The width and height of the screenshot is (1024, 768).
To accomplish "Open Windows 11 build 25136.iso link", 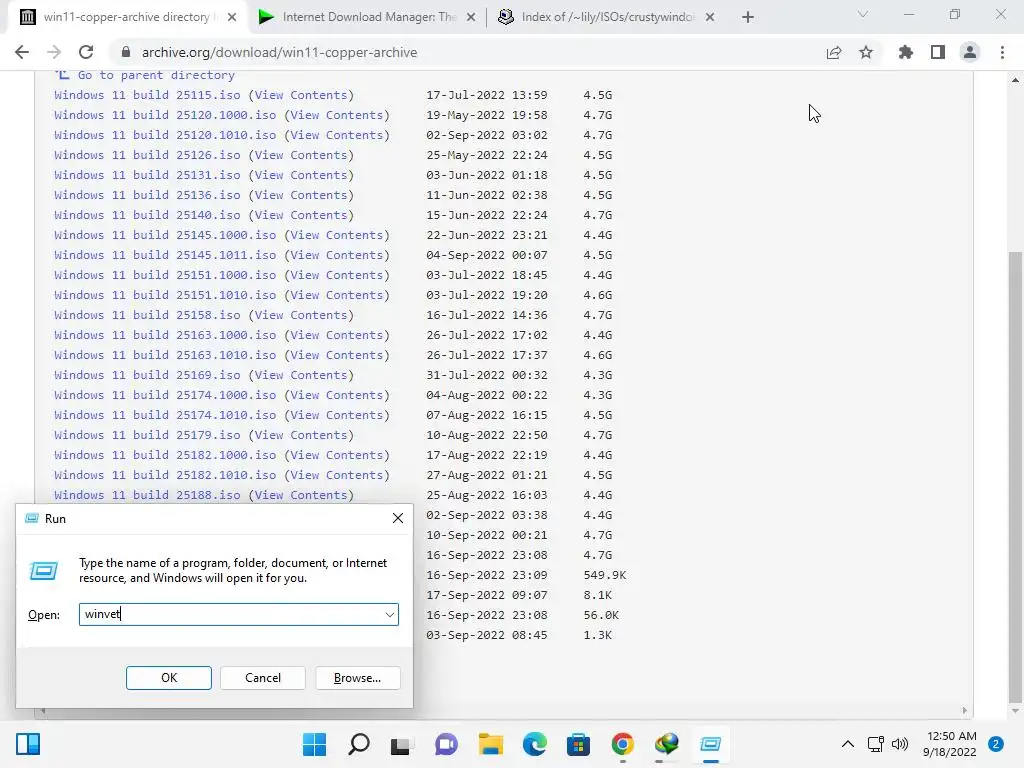I will 147,195.
